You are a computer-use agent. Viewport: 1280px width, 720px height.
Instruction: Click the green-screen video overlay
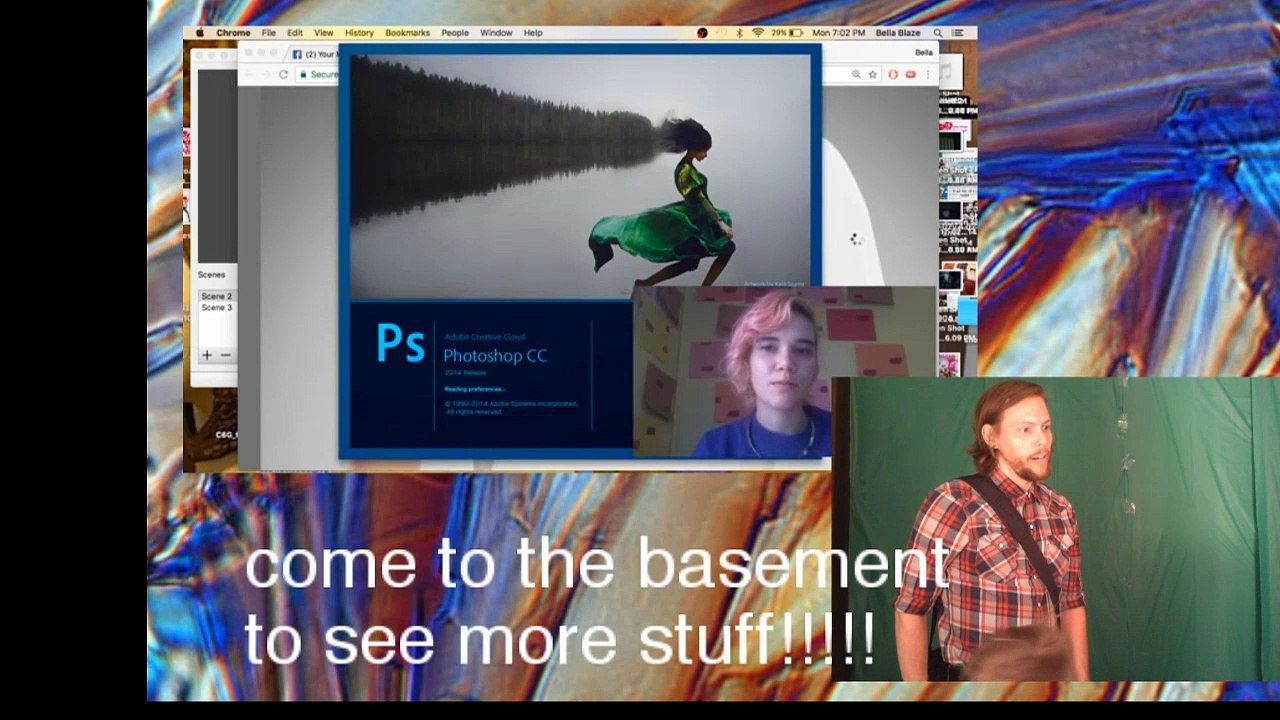pyautogui.click(x=1055, y=529)
